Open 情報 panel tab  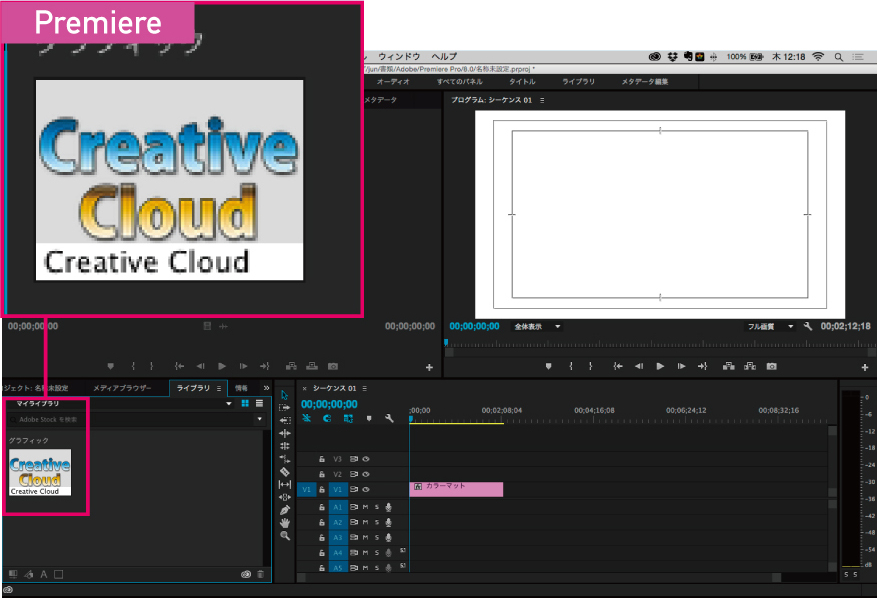(x=241, y=388)
